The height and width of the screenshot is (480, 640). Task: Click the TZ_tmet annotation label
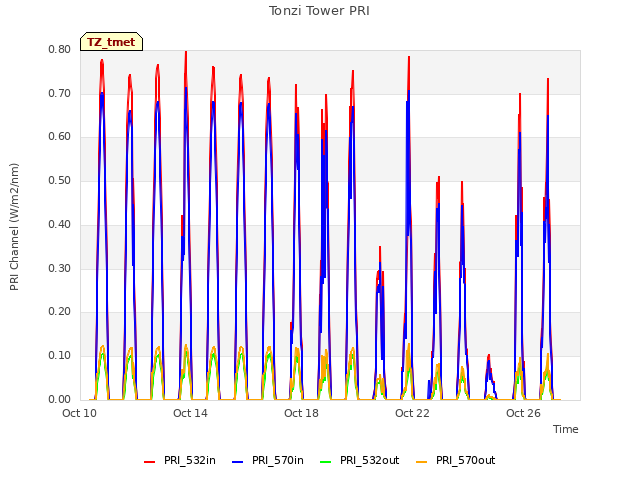[x=111, y=42]
